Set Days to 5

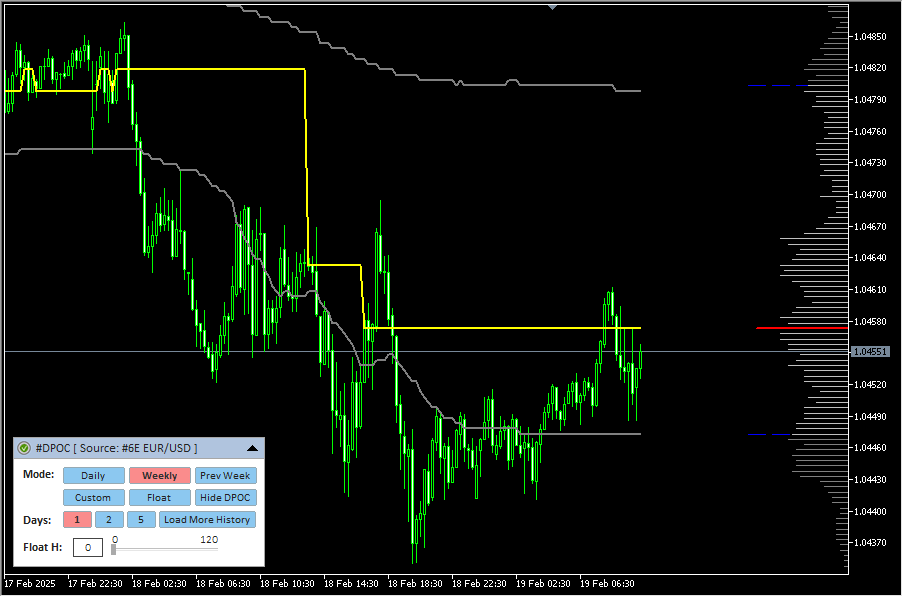click(x=141, y=520)
